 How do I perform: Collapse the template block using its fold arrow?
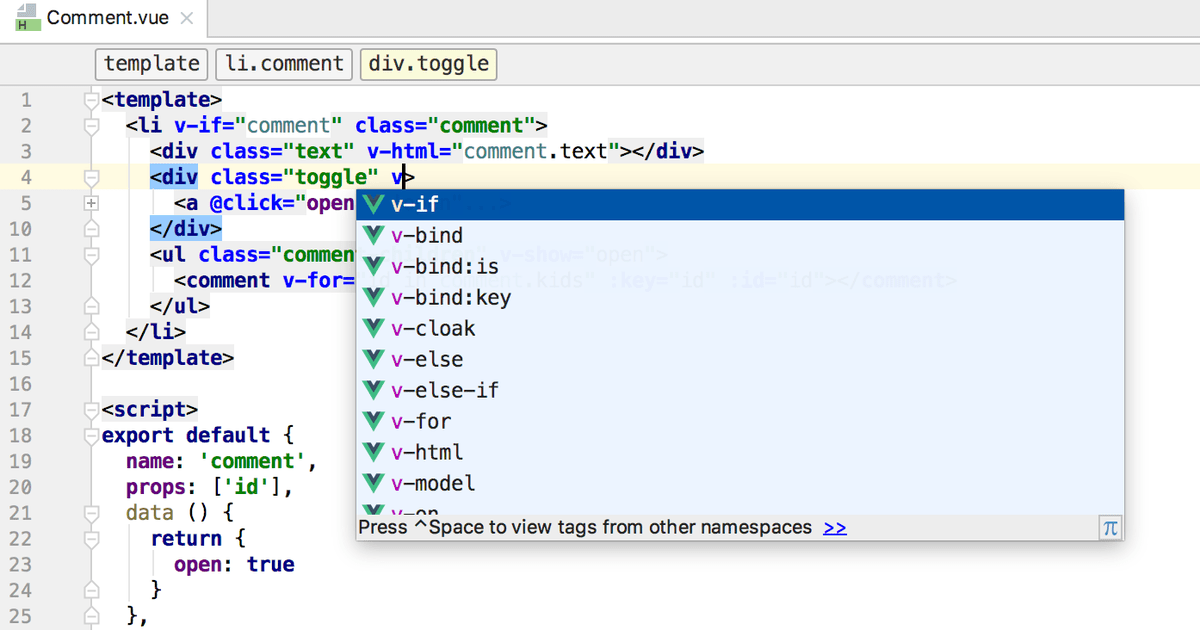click(91, 99)
